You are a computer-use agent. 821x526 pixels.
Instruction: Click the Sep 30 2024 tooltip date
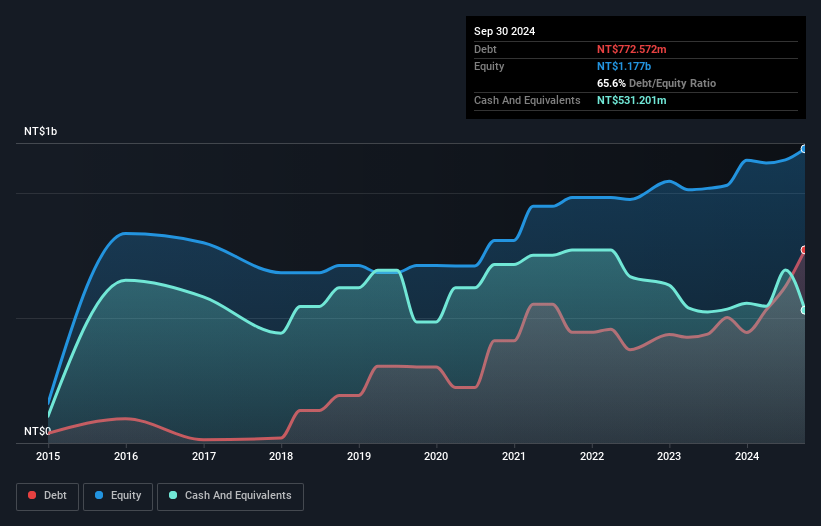(504, 31)
